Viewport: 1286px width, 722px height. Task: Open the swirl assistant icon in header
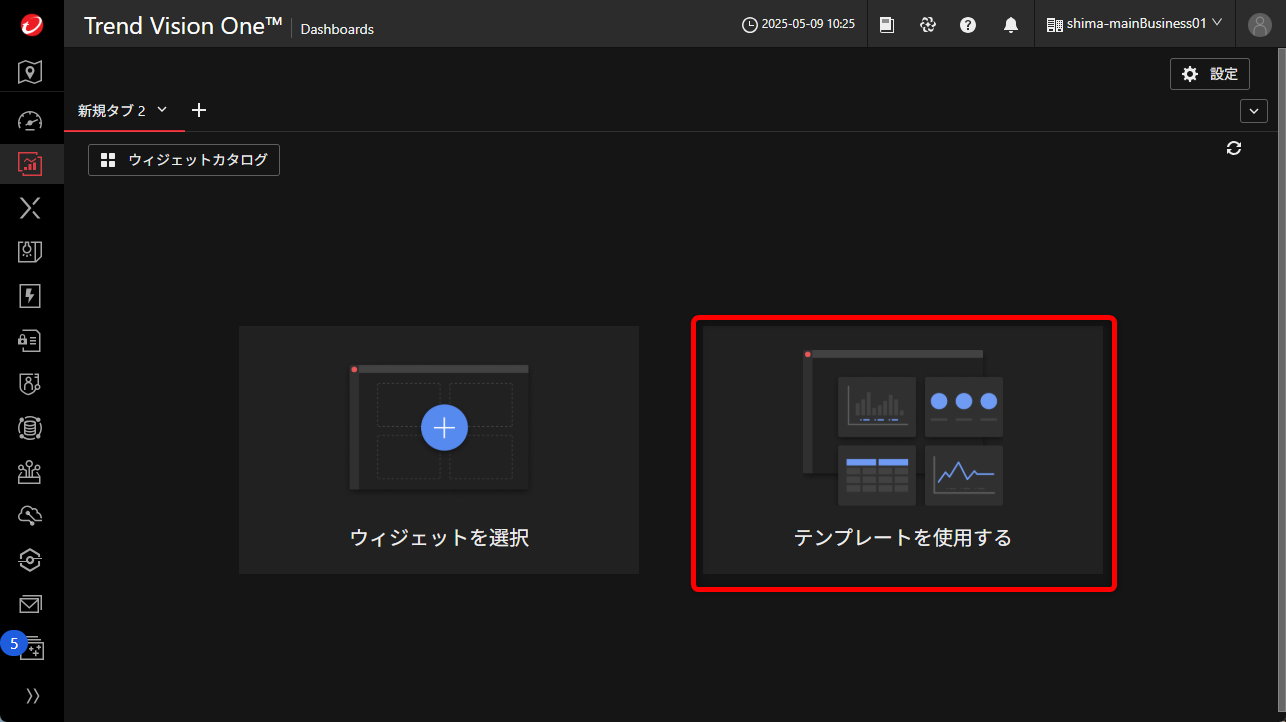tap(928, 24)
